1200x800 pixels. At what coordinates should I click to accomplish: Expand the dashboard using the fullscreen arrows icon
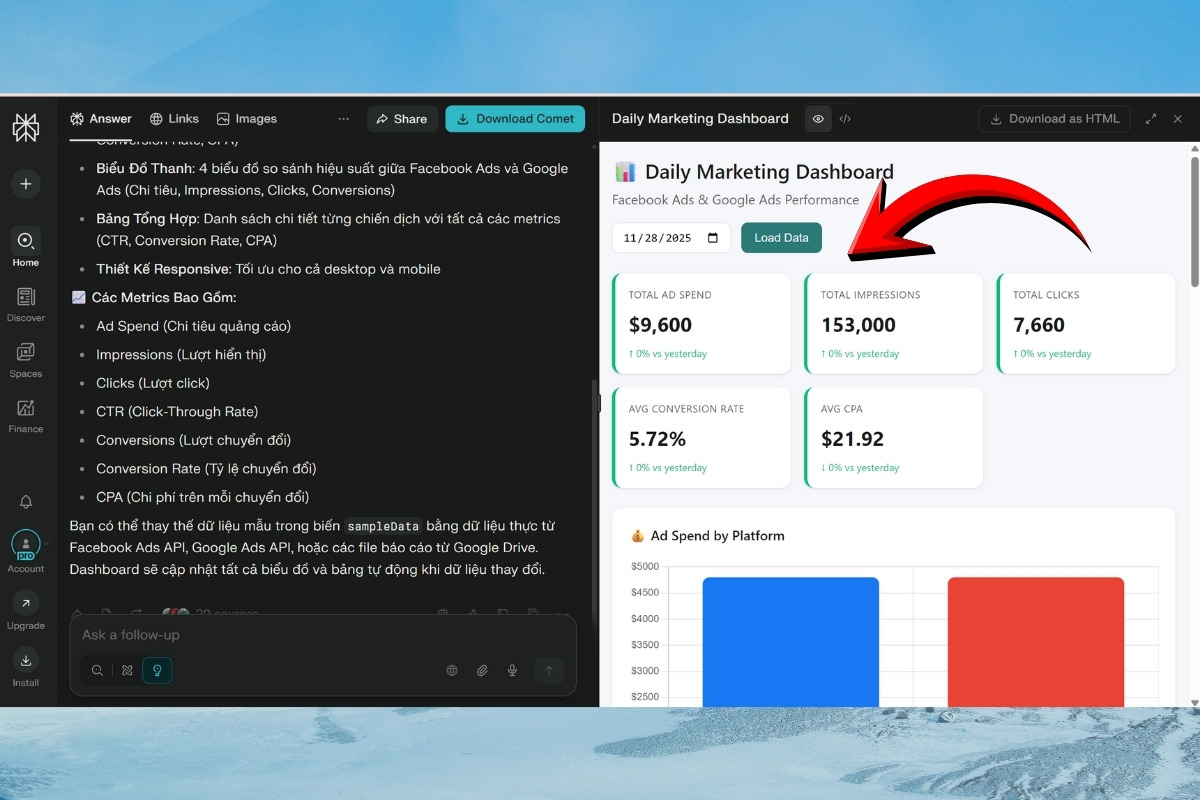click(1150, 118)
